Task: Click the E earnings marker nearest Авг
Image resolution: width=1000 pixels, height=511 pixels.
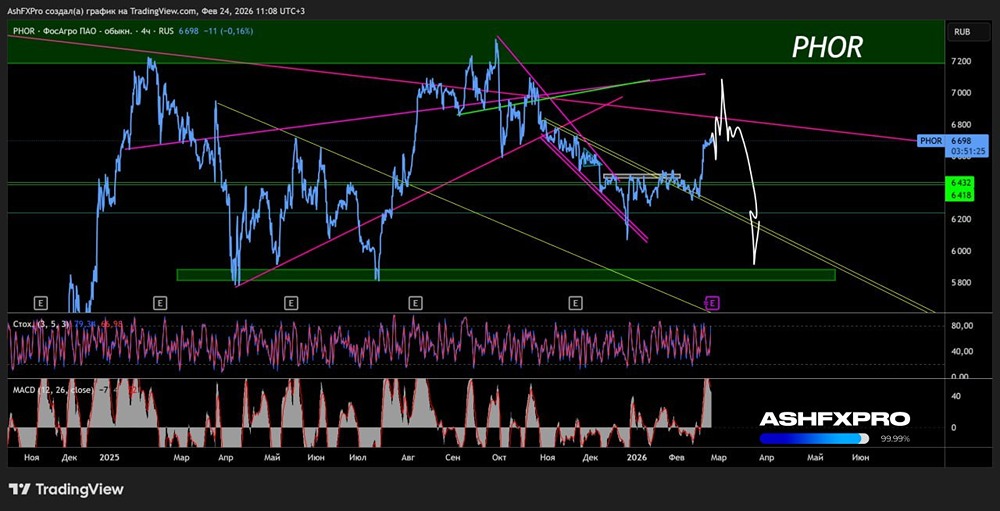Action: coord(415,302)
